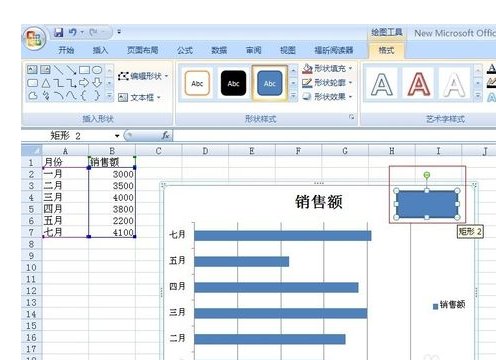The image size is (496, 360).
Task: Click the insert function fx icon
Action: coord(165,135)
